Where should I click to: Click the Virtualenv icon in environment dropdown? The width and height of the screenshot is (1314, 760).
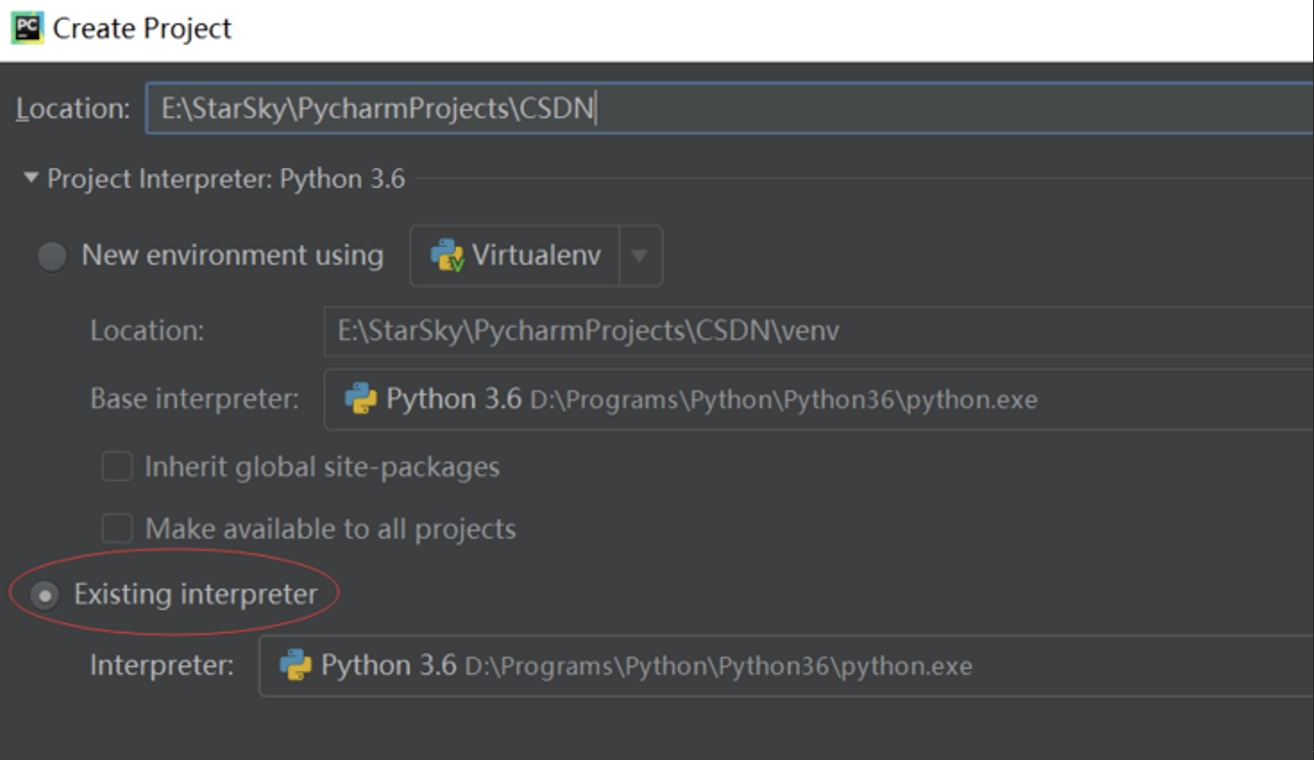coord(447,256)
